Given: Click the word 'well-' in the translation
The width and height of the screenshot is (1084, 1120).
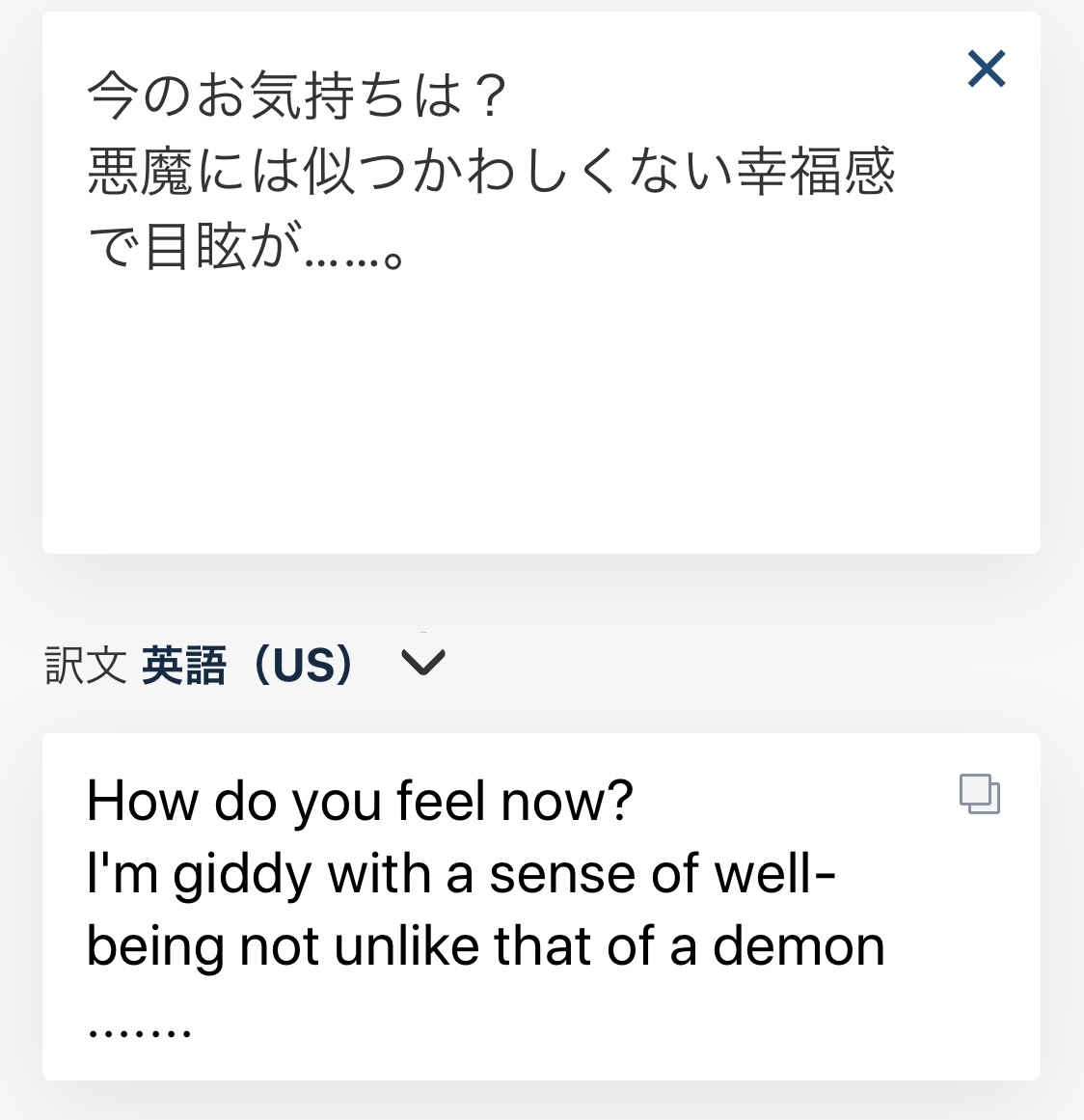Looking at the screenshot, I should [x=774, y=874].
